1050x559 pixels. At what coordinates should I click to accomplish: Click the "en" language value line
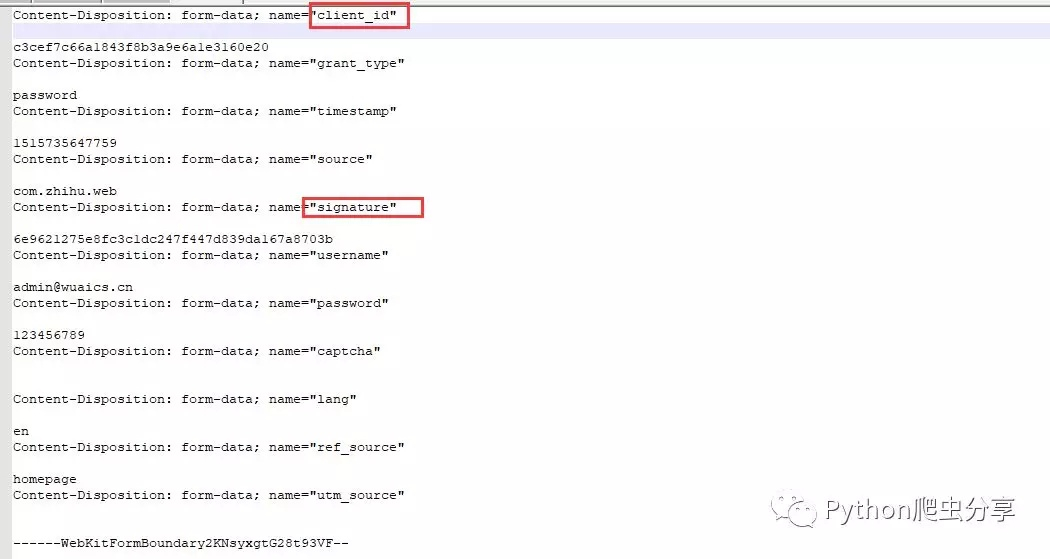pos(21,432)
